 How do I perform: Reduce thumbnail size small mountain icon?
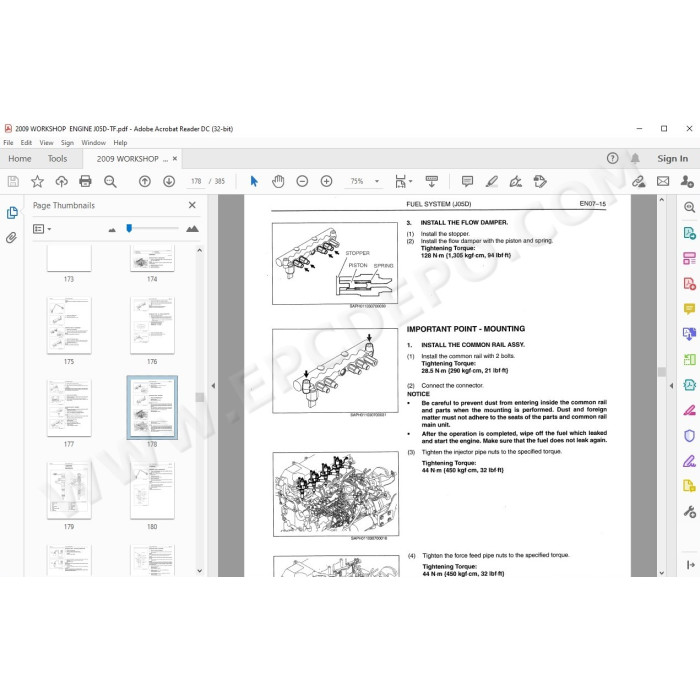112,229
